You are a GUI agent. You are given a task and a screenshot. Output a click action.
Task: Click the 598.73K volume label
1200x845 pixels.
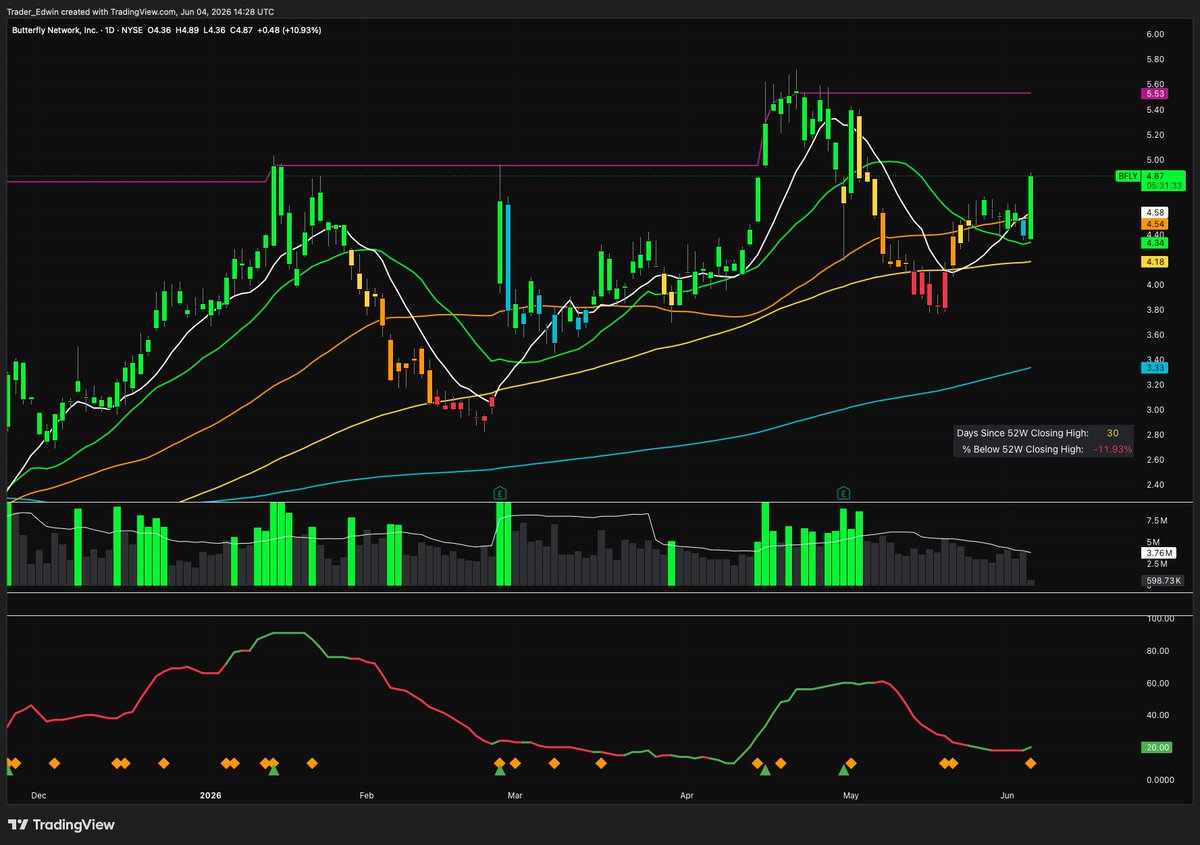[1163, 581]
